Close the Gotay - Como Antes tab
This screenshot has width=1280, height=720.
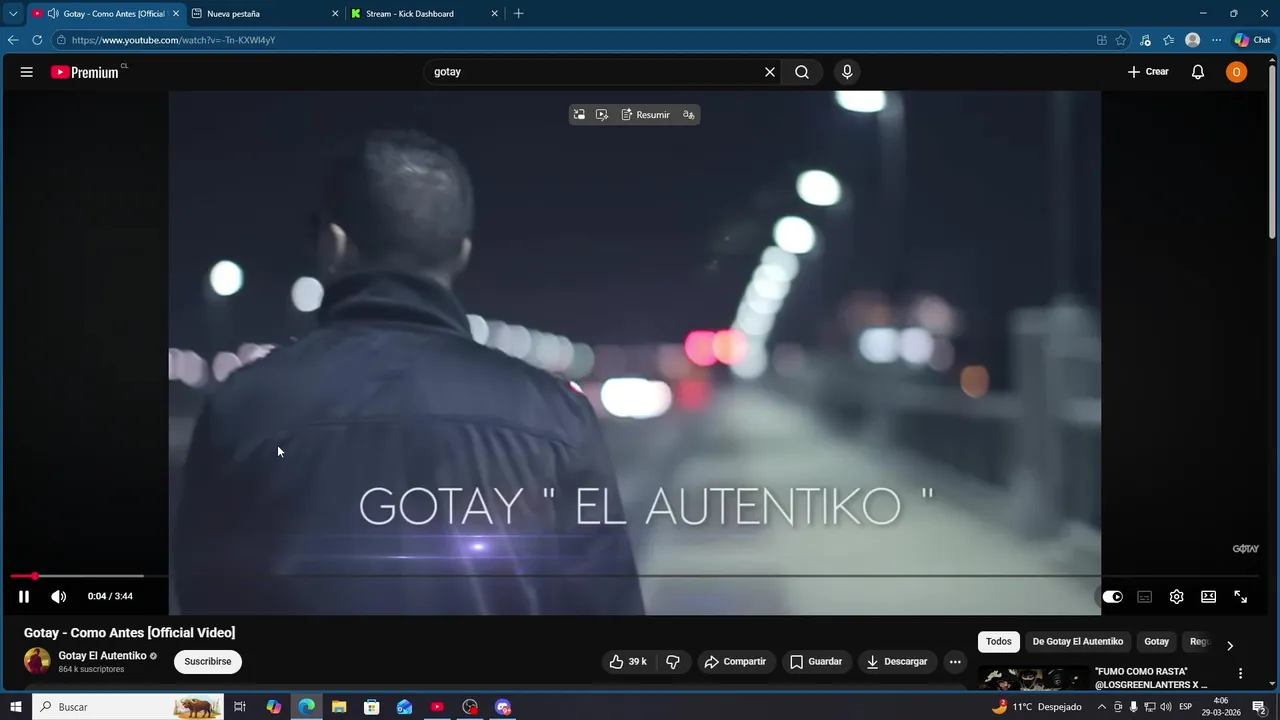pyautogui.click(x=176, y=14)
